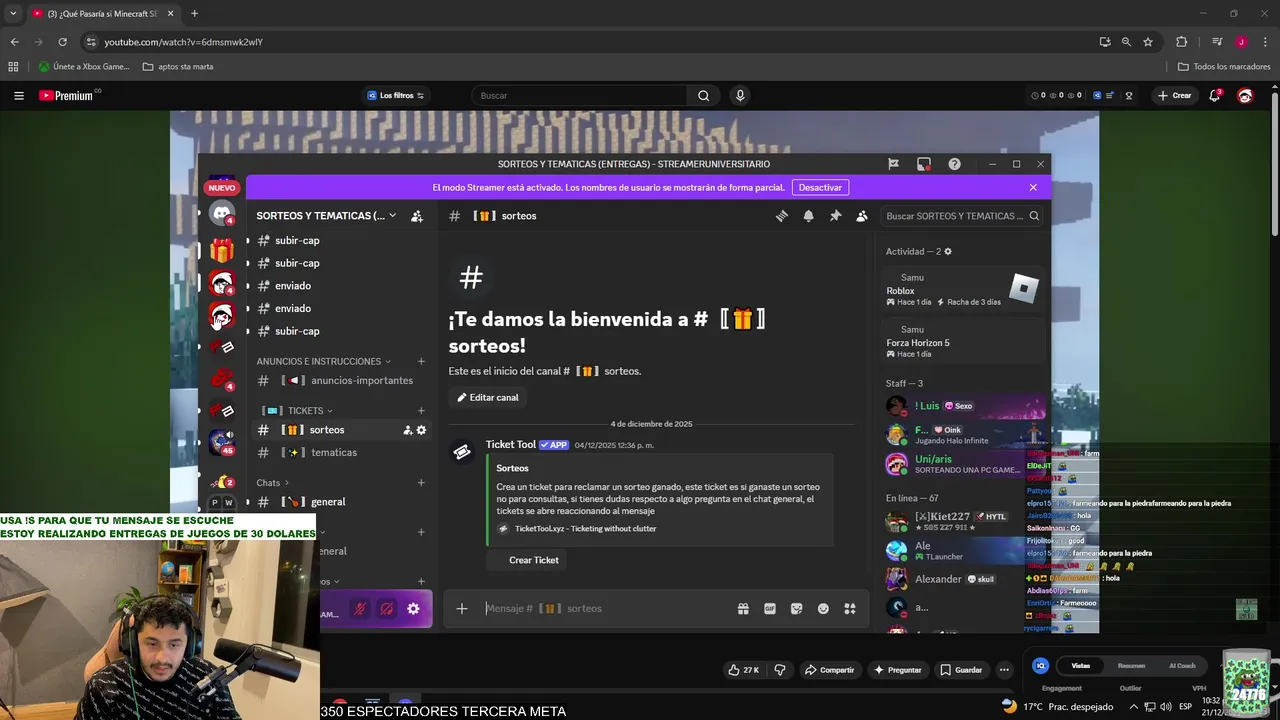This screenshot has width=1280, height=720.
Task: Open message attachment plus button
Action: click(462, 608)
